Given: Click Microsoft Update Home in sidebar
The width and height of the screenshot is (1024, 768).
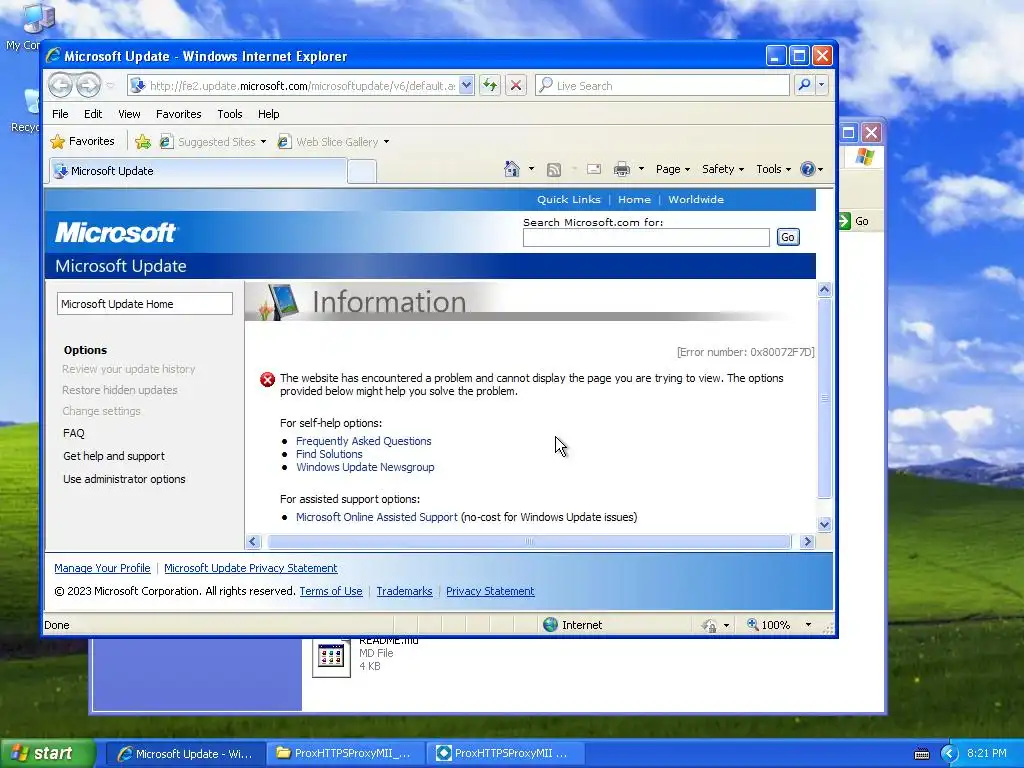Looking at the screenshot, I should (144, 304).
